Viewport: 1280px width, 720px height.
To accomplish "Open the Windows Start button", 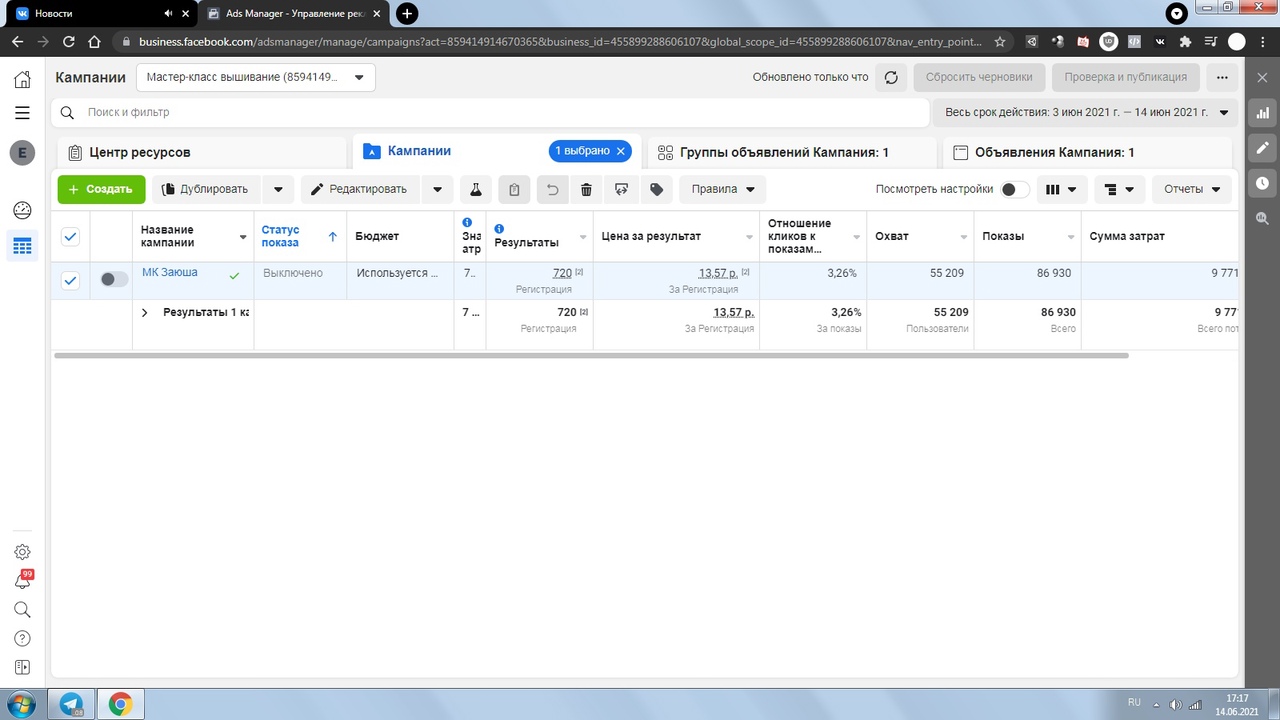I will [21, 704].
